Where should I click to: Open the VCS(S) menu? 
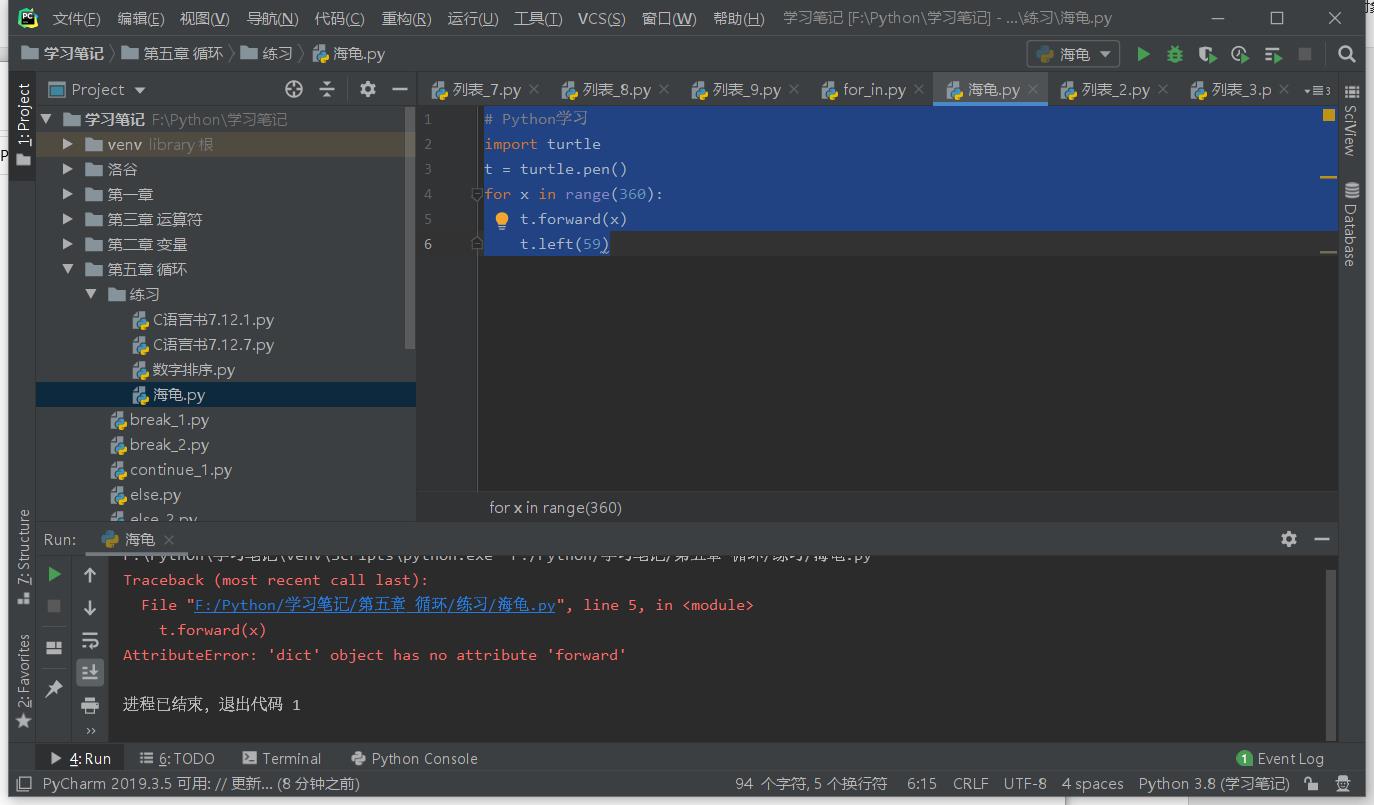coord(602,18)
